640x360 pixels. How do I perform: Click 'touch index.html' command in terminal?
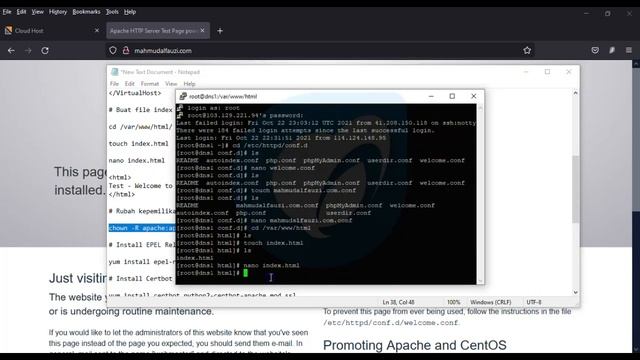pyautogui.click(x=273, y=243)
